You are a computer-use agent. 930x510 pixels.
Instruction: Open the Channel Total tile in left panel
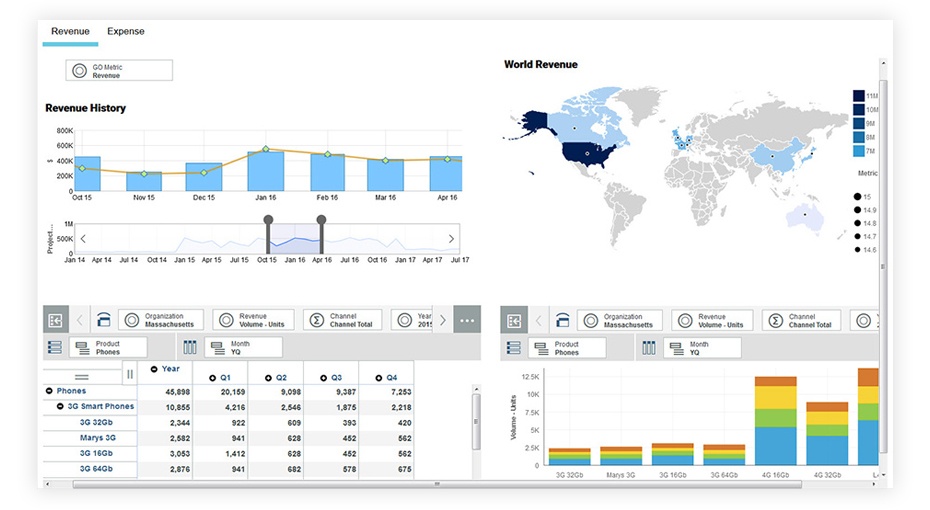tap(342, 320)
